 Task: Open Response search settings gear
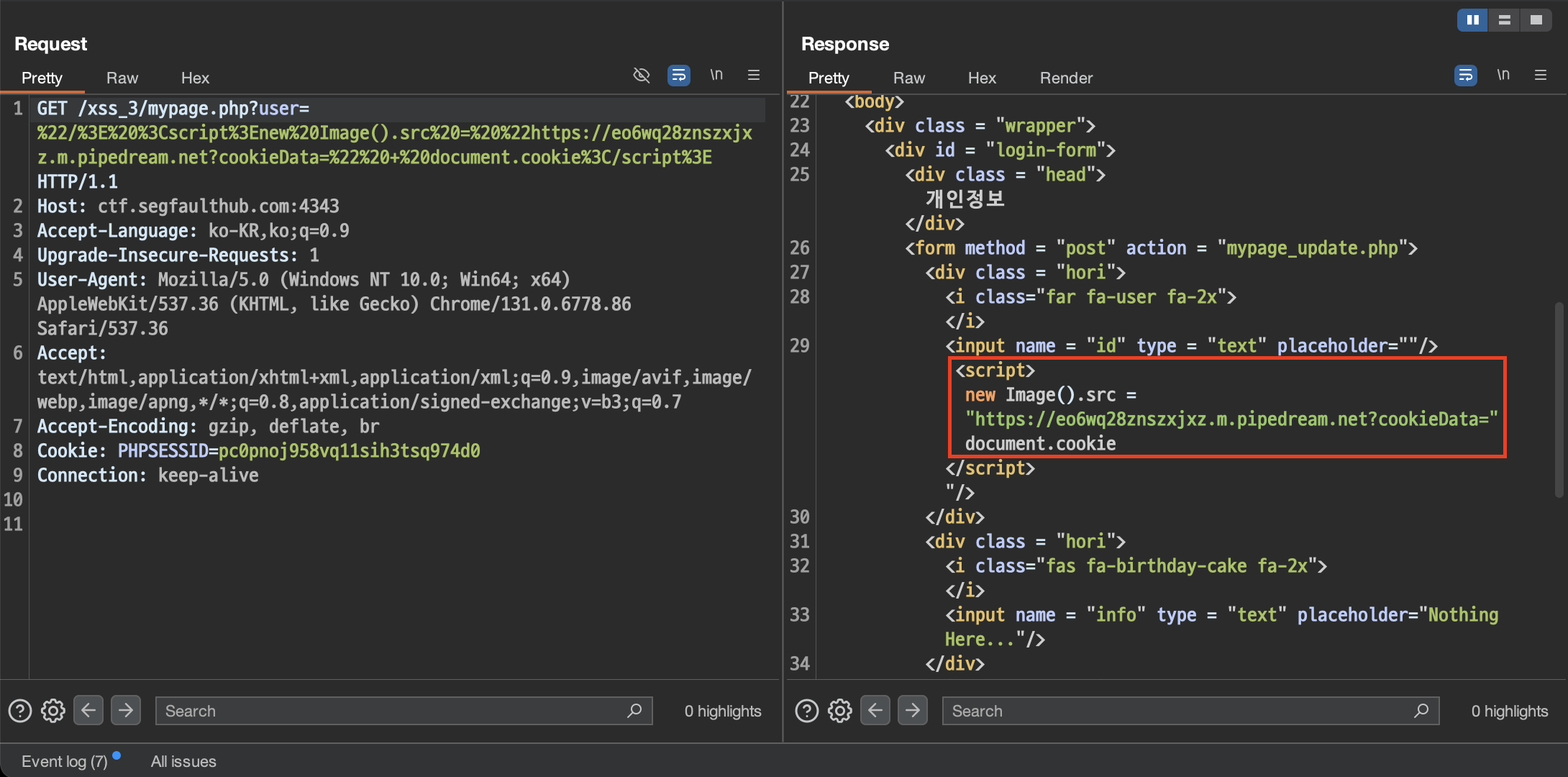coord(839,711)
